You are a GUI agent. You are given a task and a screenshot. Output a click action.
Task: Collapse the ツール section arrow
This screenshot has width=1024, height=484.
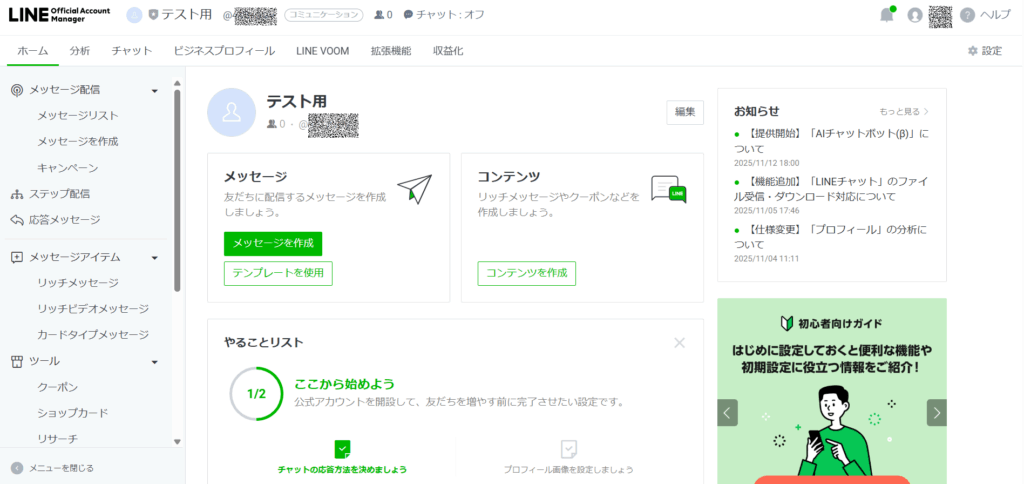tap(155, 362)
